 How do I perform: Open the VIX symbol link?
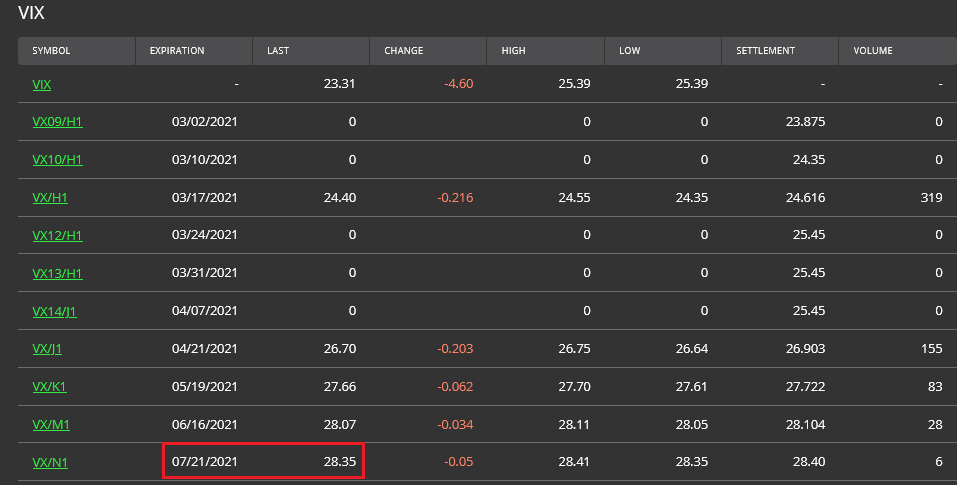tap(42, 84)
